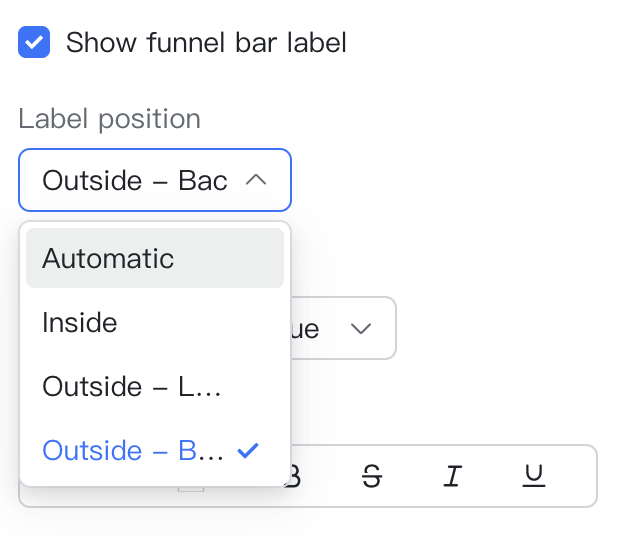Choose the Automatic label position
The image size is (618, 536).
[108, 259]
